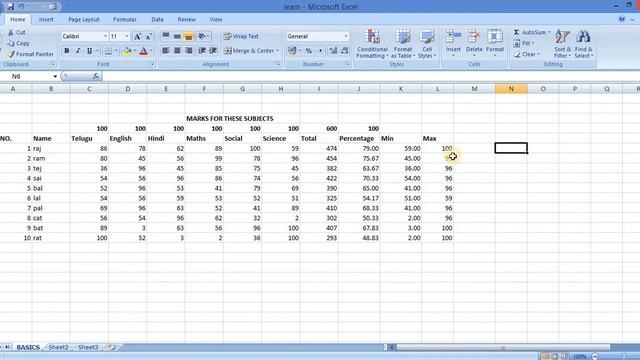This screenshot has height=360, width=640.
Task: Set Top Align vertical alignment
Action: (x=166, y=36)
